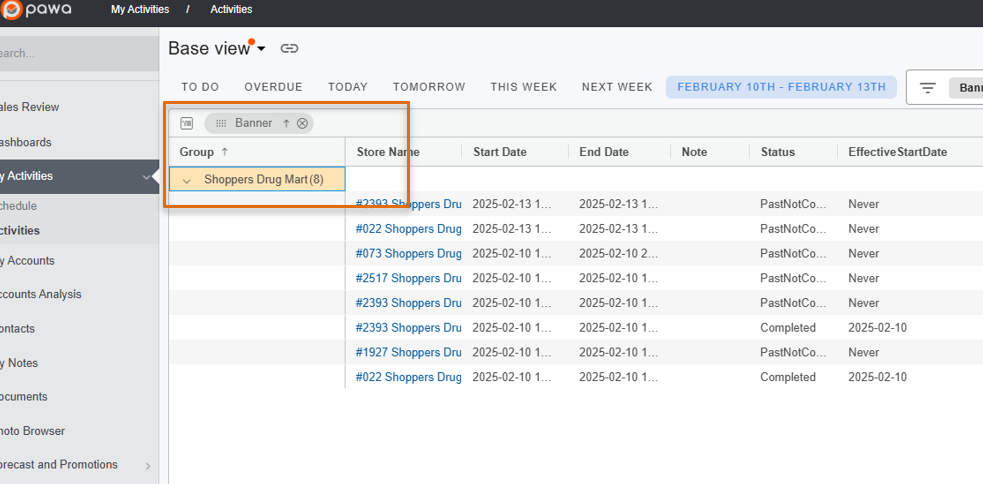Switch to the OVERDUE tab
The height and width of the screenshot is (484, 983).
(x=273, y=87)
